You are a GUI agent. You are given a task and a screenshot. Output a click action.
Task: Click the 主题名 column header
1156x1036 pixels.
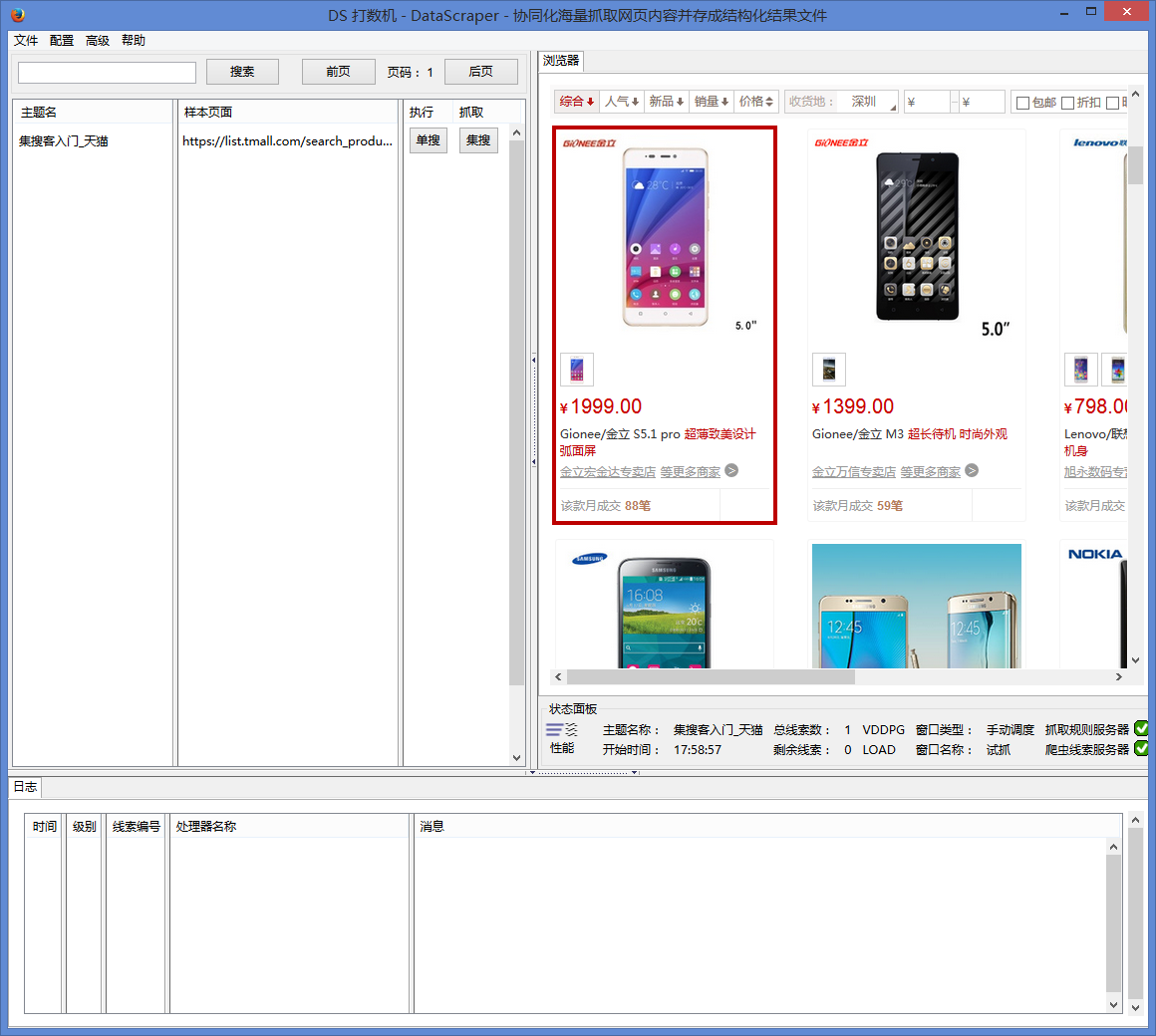93,112
